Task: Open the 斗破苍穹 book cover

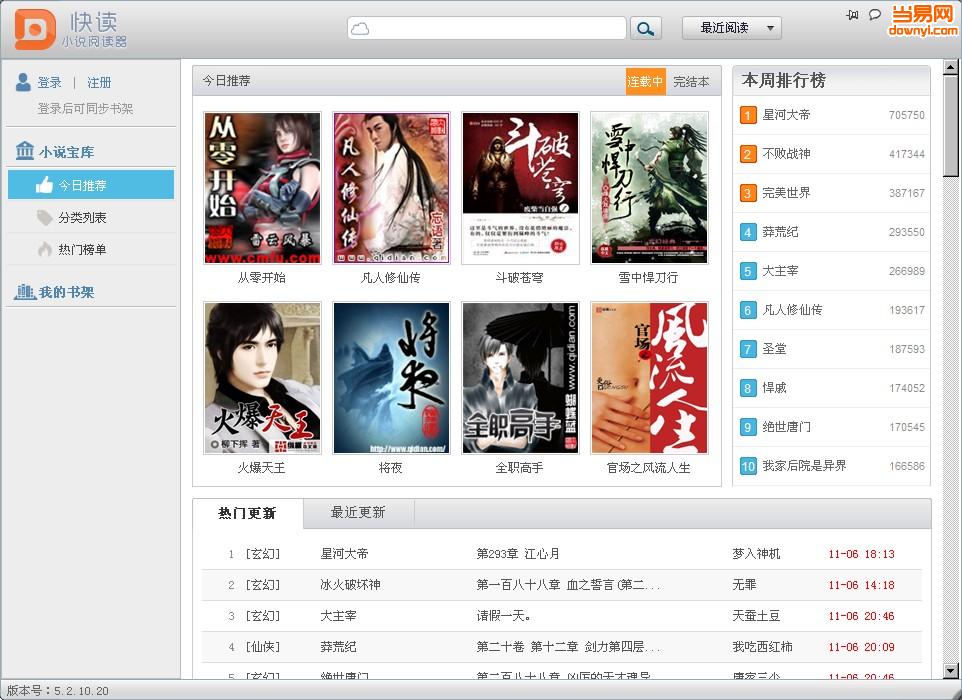Action: [520, 188]
